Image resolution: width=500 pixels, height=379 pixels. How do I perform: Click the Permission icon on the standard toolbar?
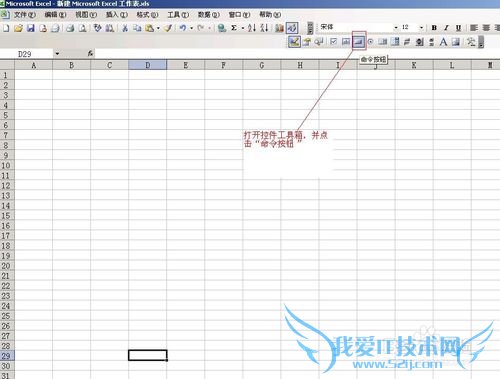[x=43, y=28]
